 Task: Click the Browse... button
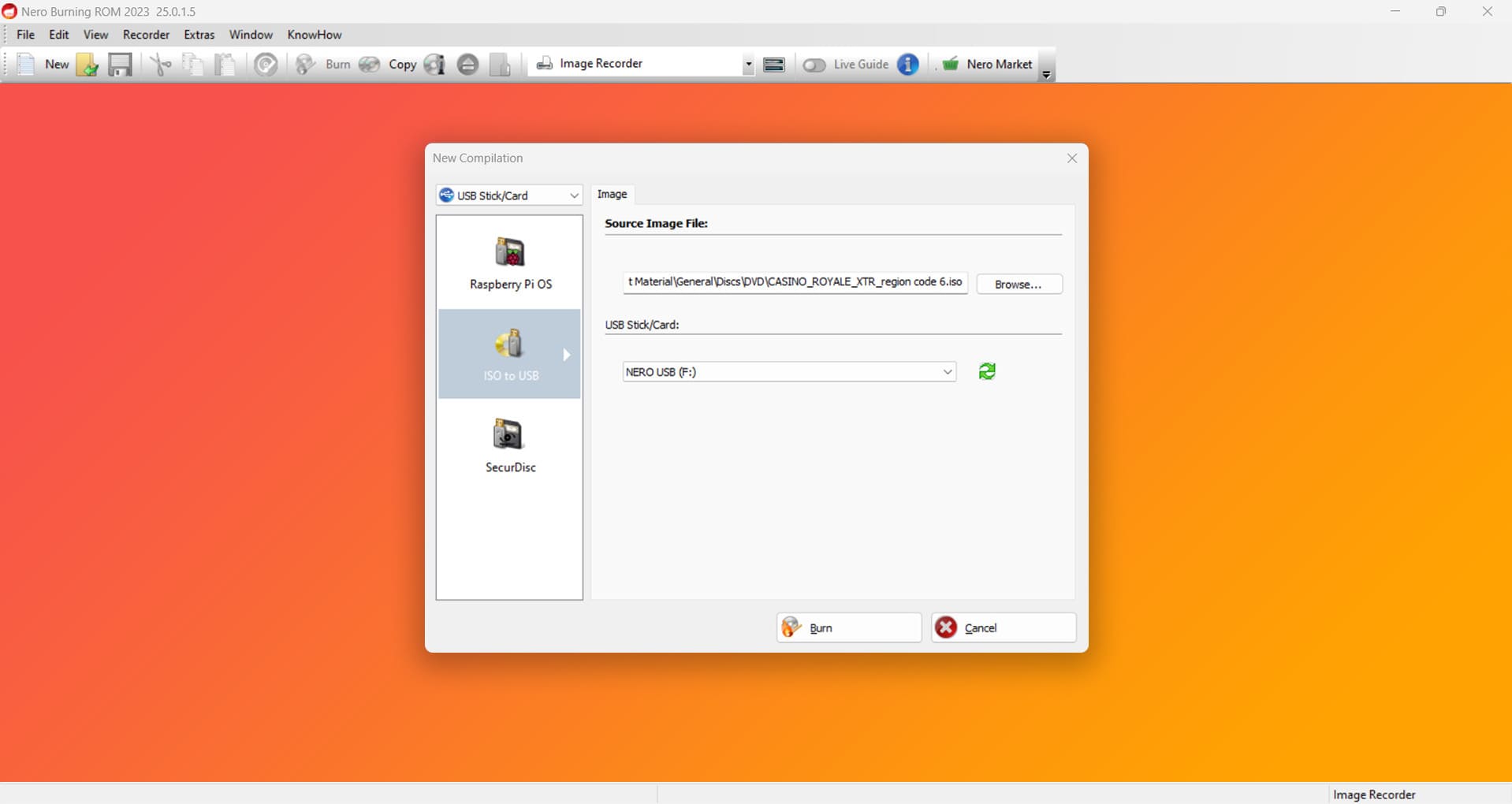click(1019, 284)
